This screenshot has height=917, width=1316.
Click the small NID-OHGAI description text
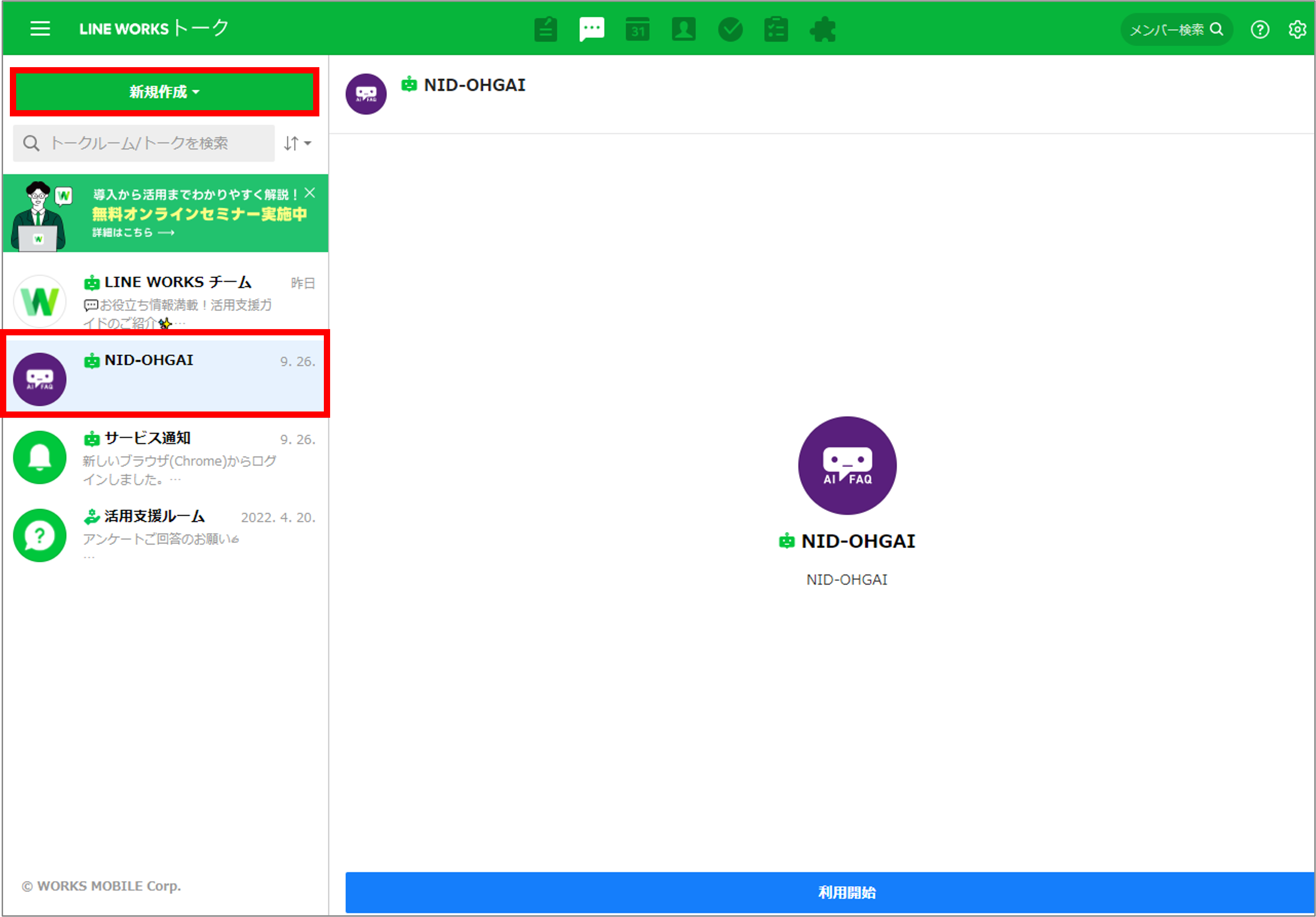(847, 579)
